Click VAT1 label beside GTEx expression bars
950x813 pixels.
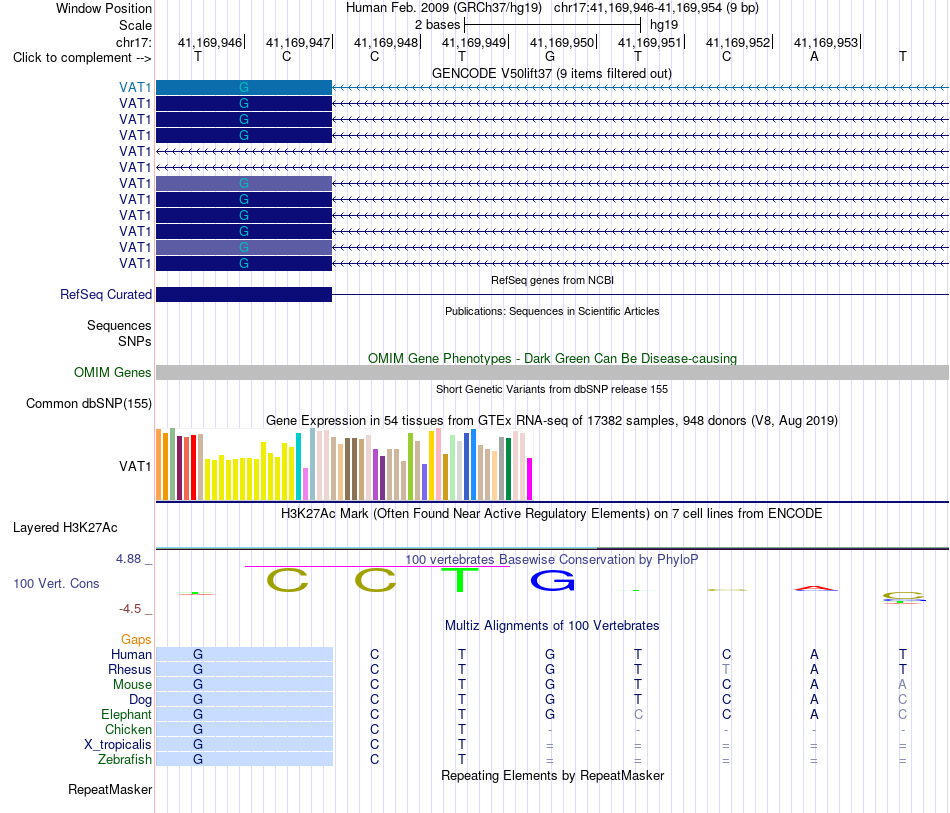135,466
